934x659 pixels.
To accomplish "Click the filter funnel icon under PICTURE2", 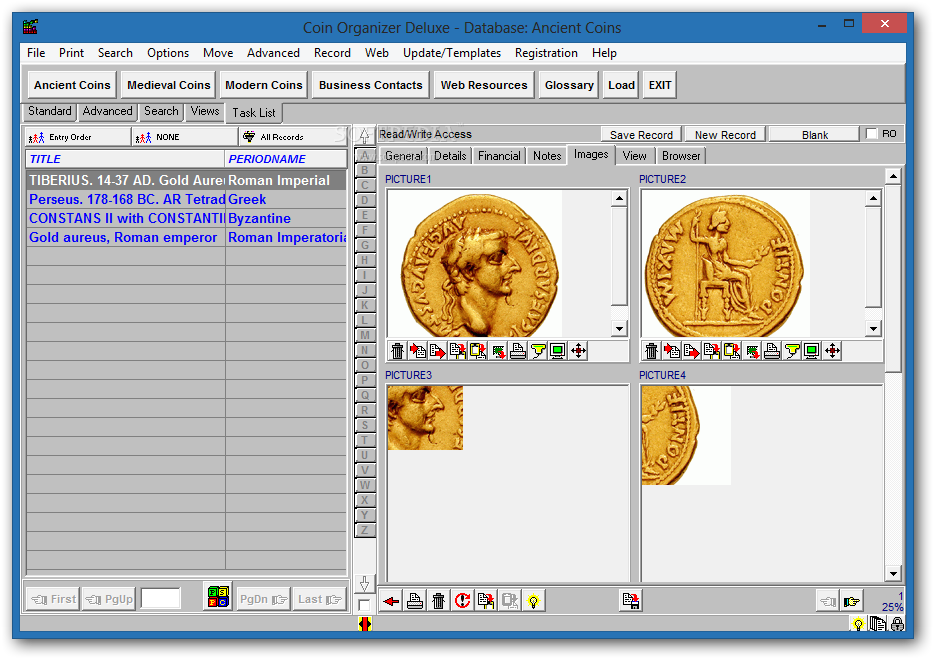I will pyautogui.click(x=792, y=351).
